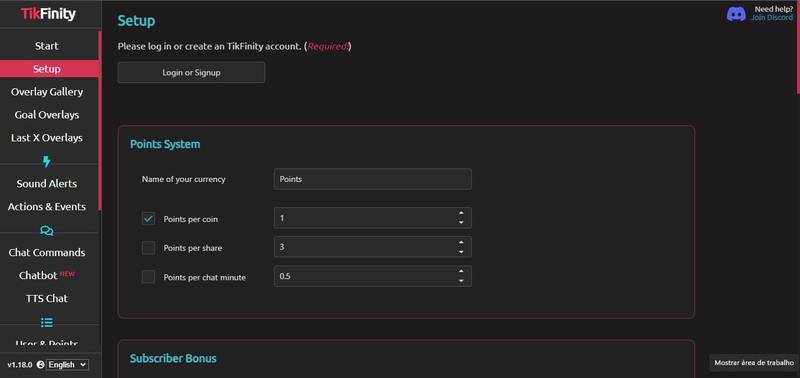Enable Points per chat minute checkbox
800x378 pixels.
click(x=148, y=277)
